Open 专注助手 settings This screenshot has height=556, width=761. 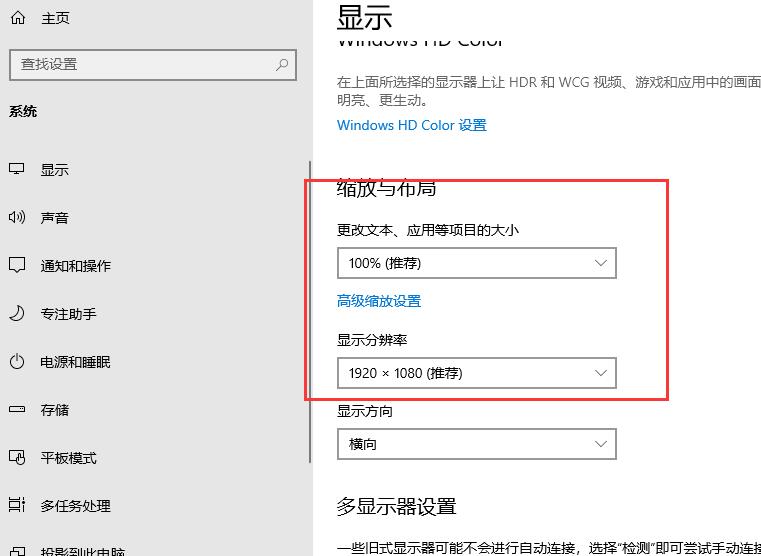(68, 314)
